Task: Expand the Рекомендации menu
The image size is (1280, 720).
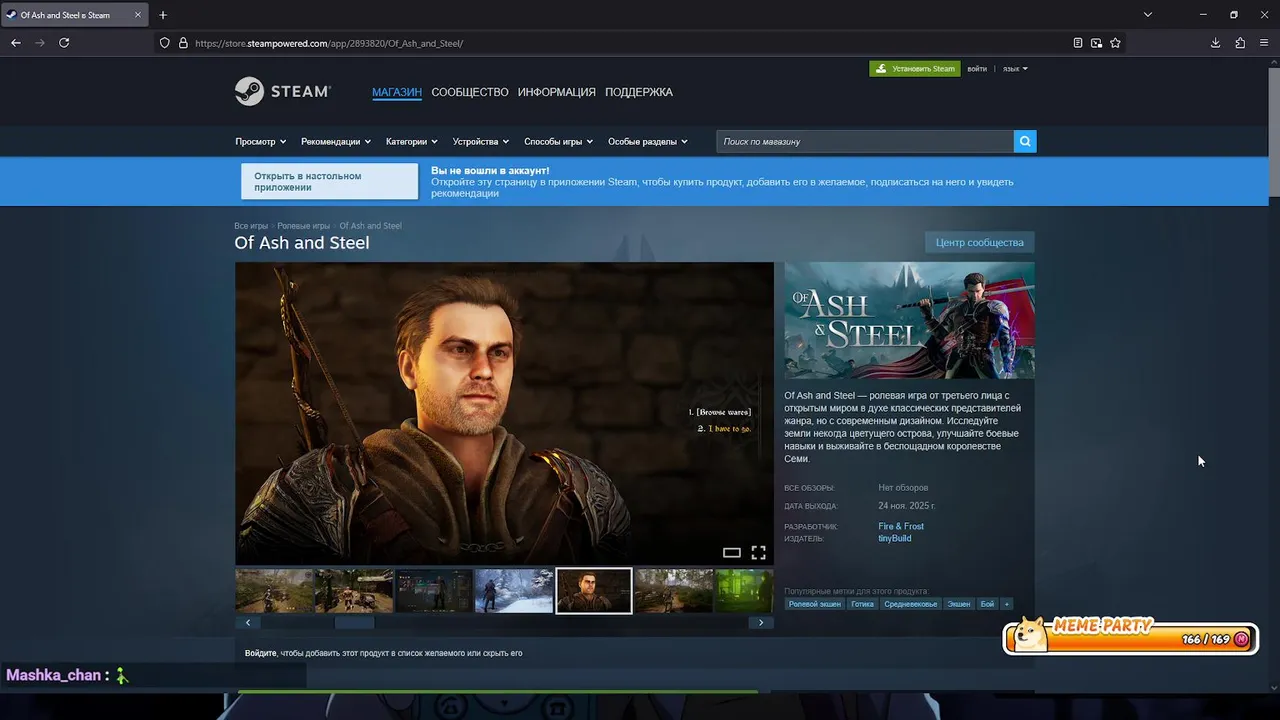Action: point(336,142)
